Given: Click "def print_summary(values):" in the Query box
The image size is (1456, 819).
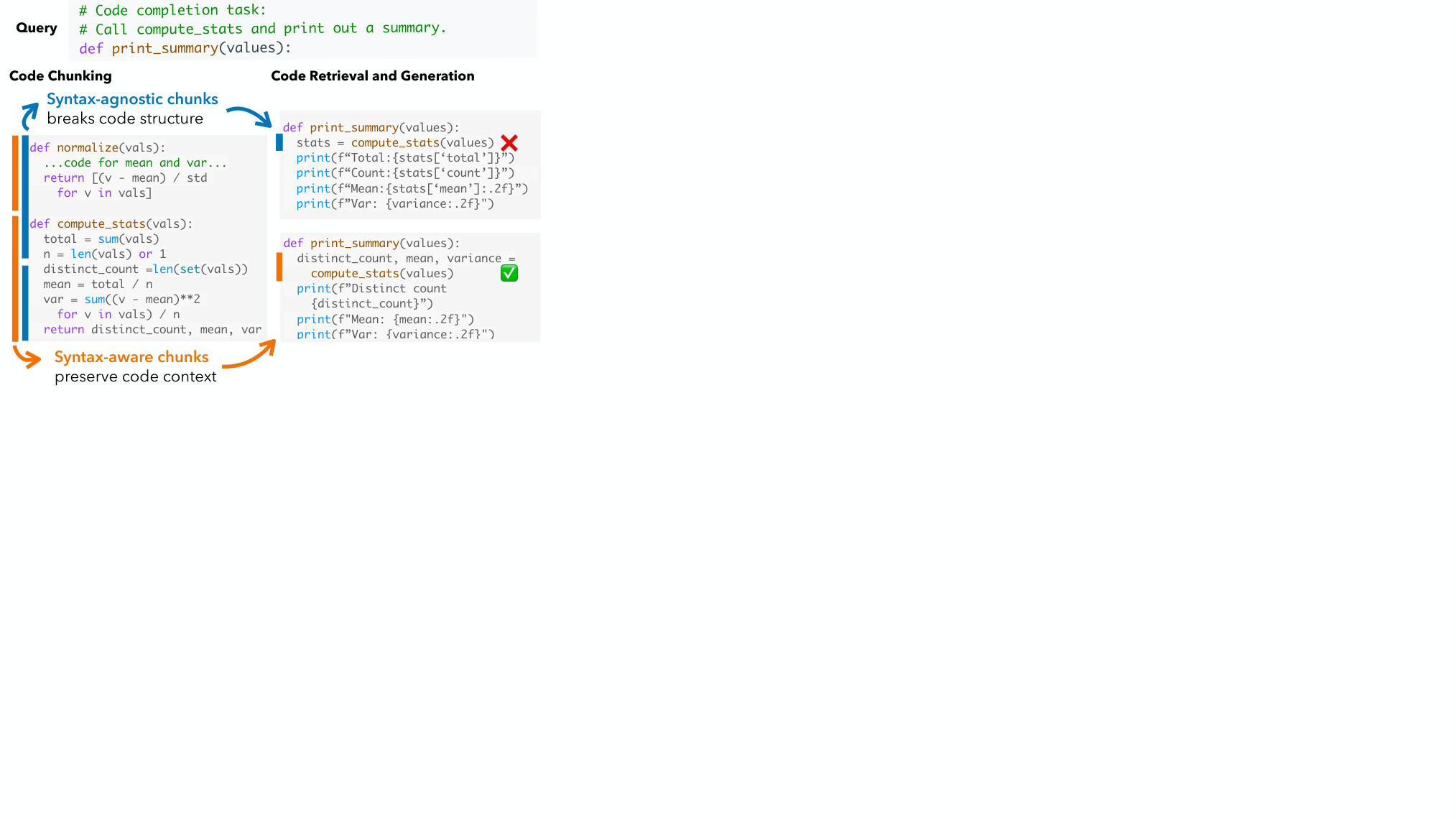Looking at the screenshot, I should (185, 48).
